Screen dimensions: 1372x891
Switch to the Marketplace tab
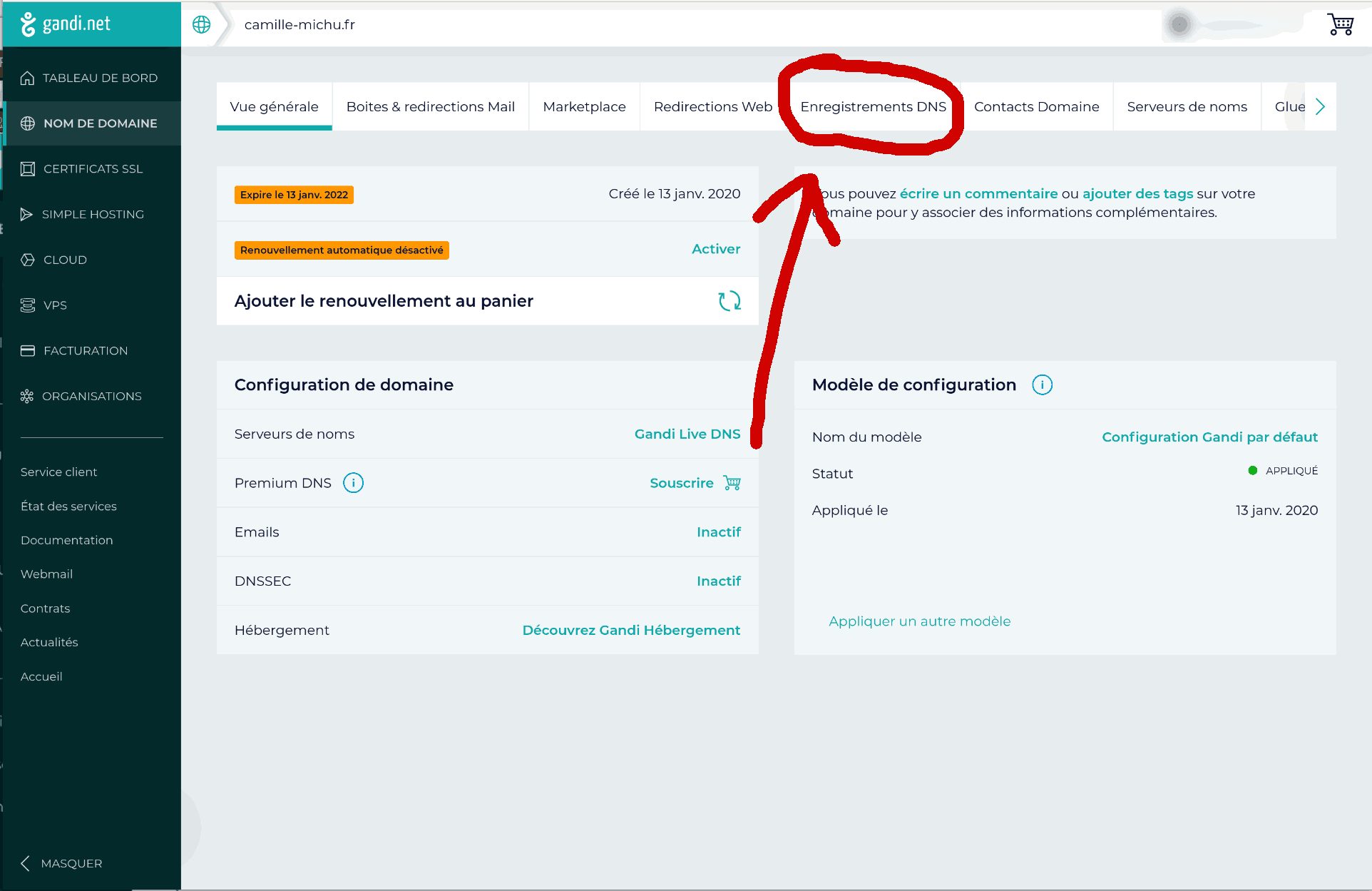tap(584, 107)
